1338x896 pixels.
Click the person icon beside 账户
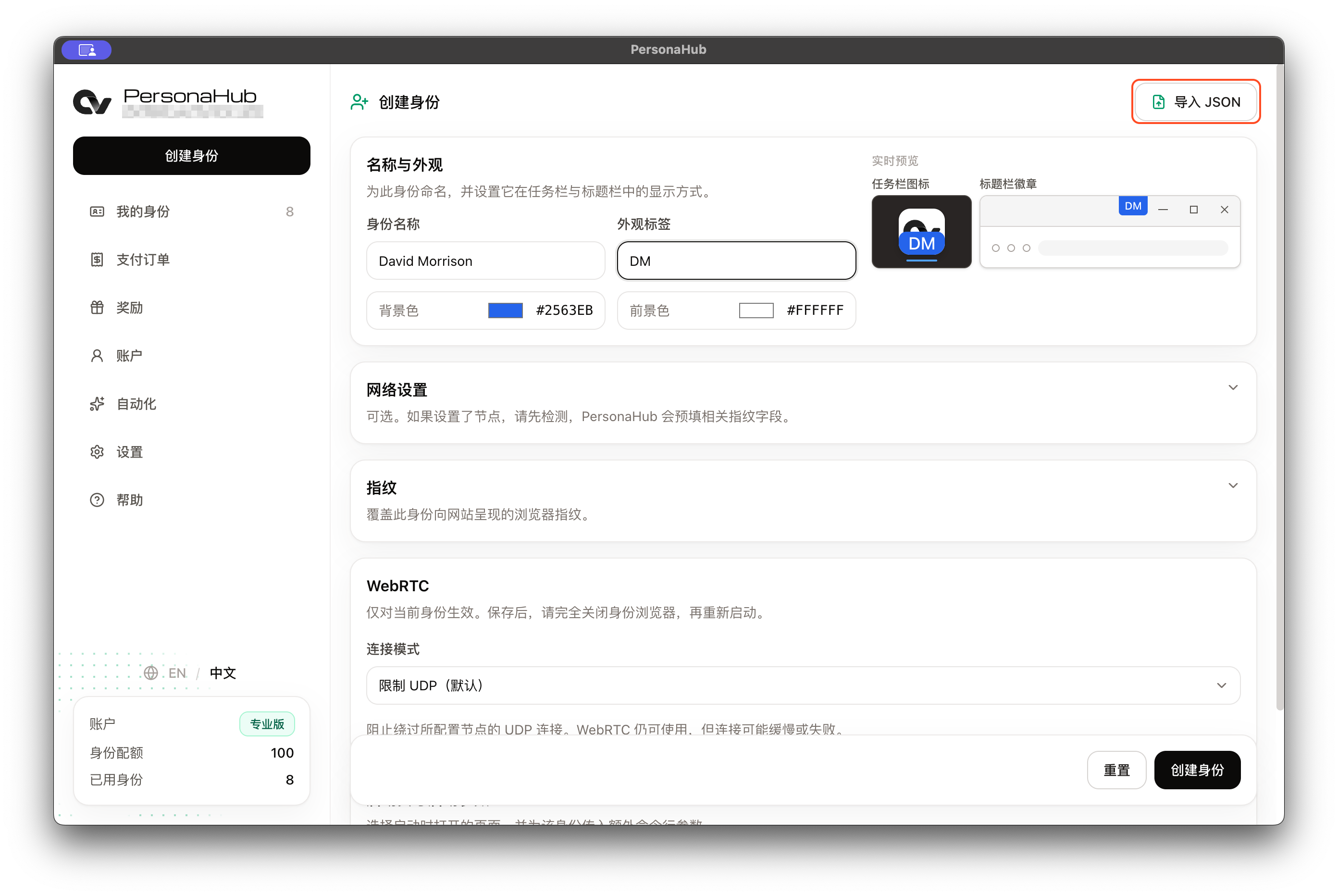tap(97, 356)
